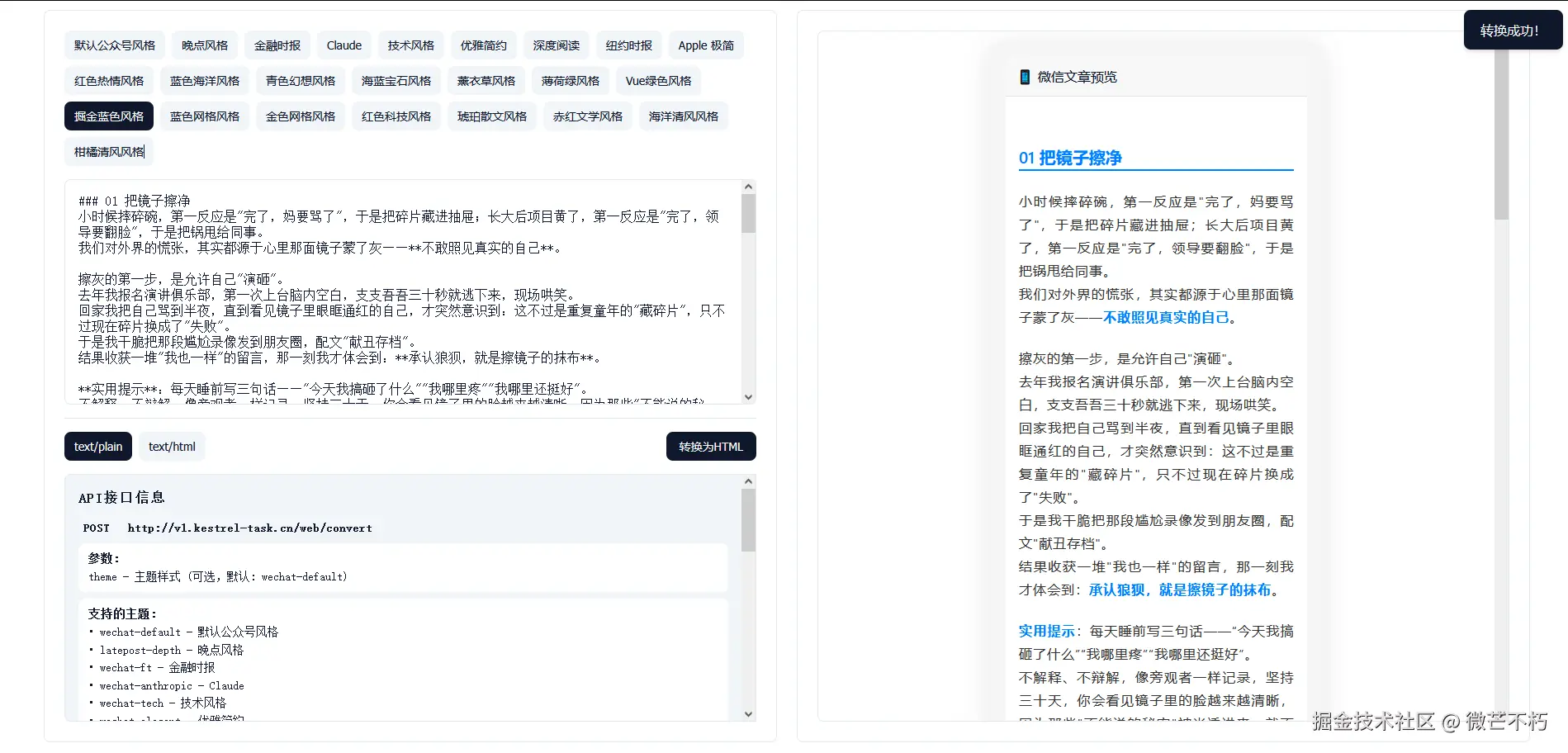Apply the 红色科技风格 theme
The height and width of the screenshot is (753, 1568).
pyautogui.click(x=396, y=116)
